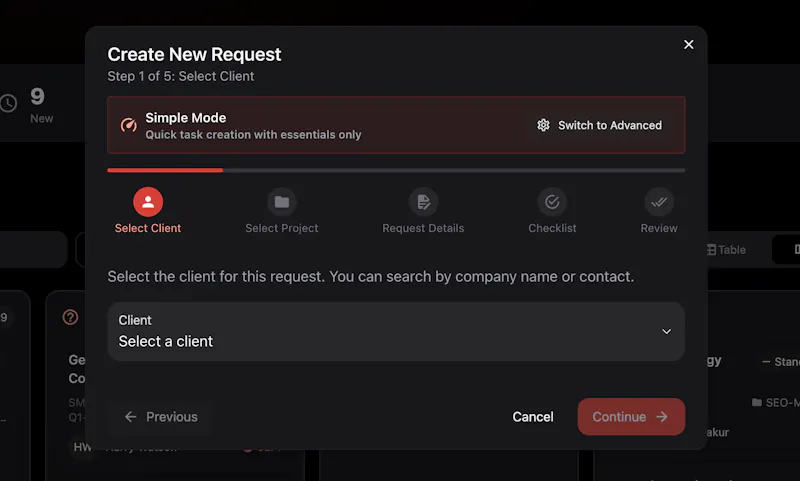Close the Create New Request dialog
The width and height of the screenshot is (800, 481).
click(x=688, y=45)
